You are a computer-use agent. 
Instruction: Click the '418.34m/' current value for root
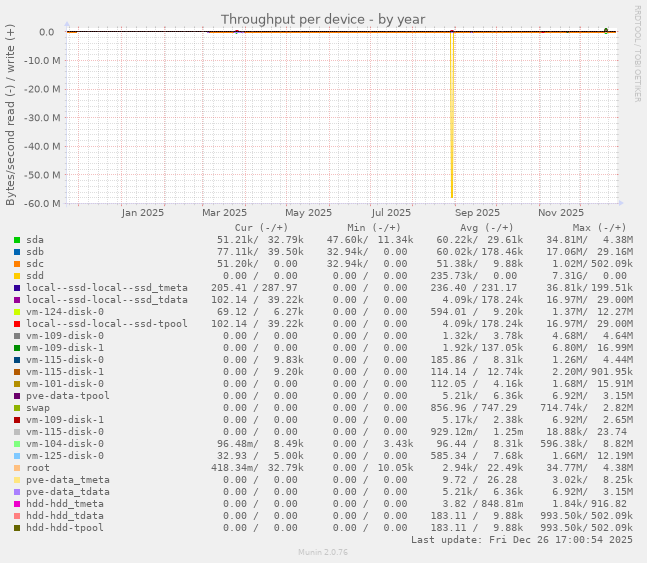click(235, 468)
